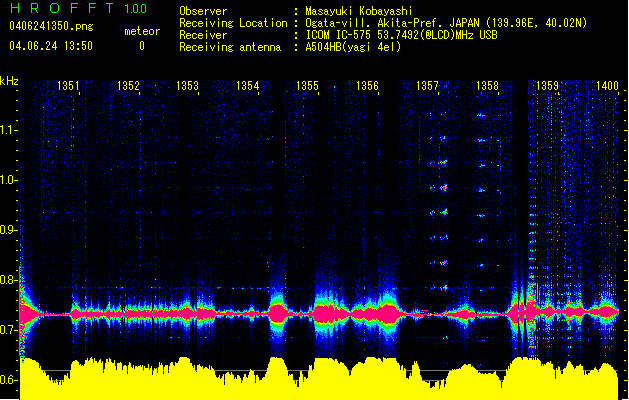Click the Observer label
Image resolution: width=629 pixels, height=400 pixels.
(203, 11)
